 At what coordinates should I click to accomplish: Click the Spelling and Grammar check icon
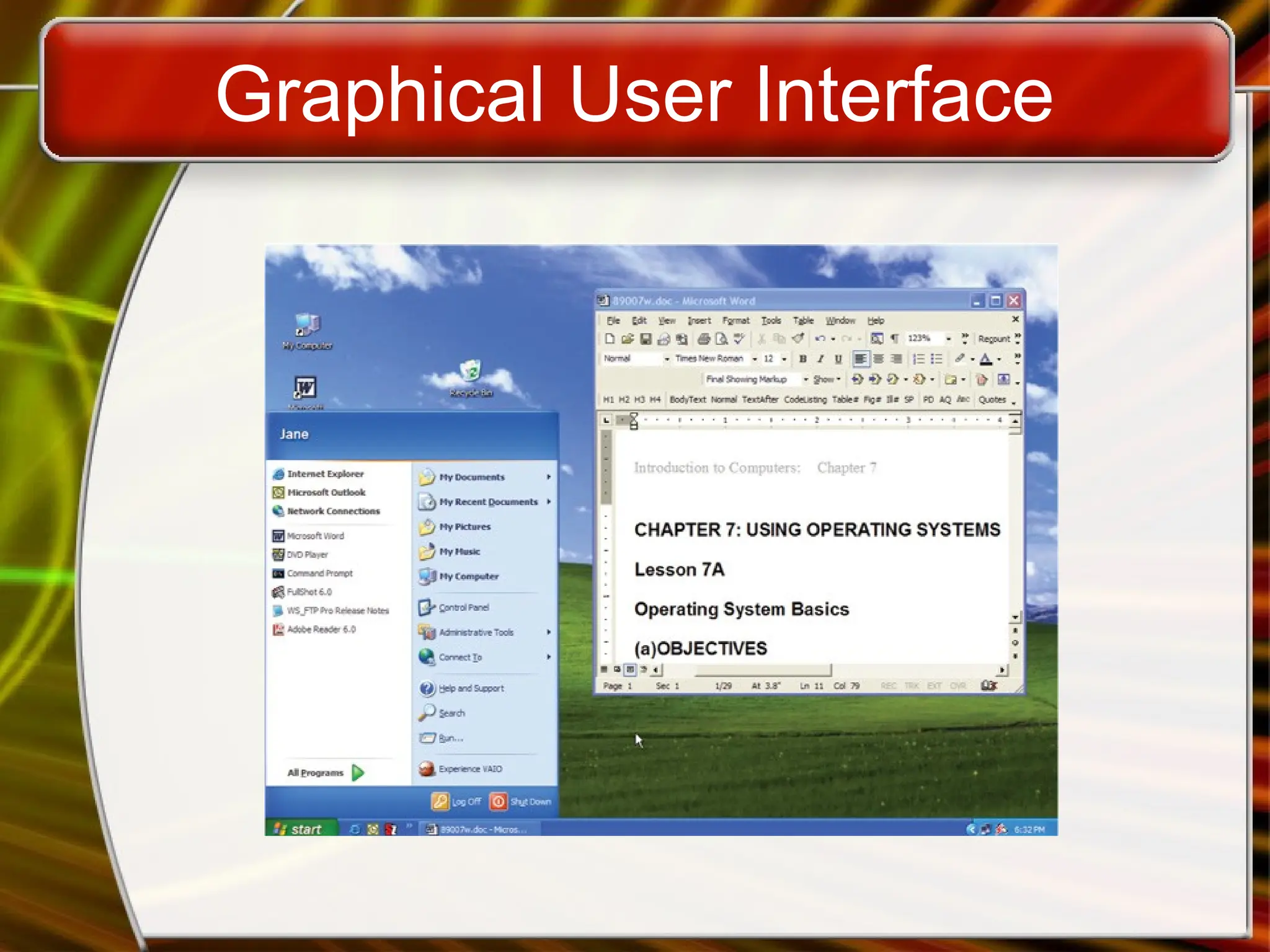click(739, 338)
